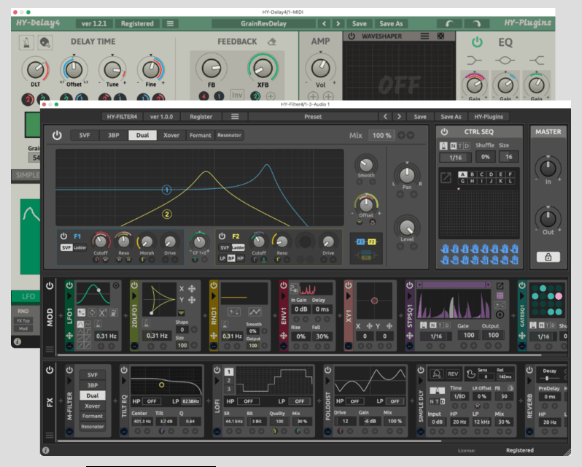Click next preset arrow in HY-Filter4
This screenshot has height=467, width=582.
click(x=399, y=117)
